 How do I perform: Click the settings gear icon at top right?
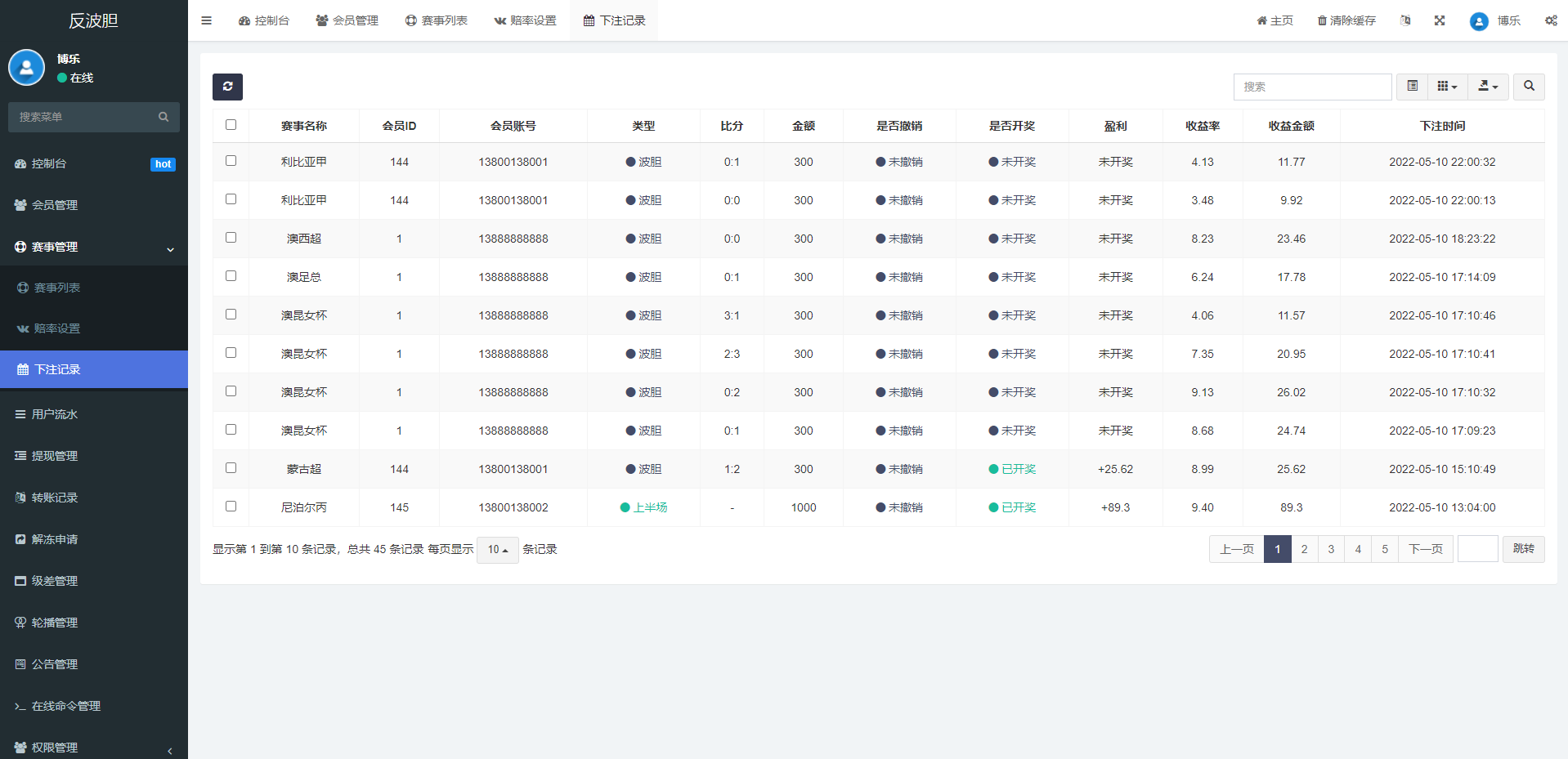click(x=1550, y=20)
